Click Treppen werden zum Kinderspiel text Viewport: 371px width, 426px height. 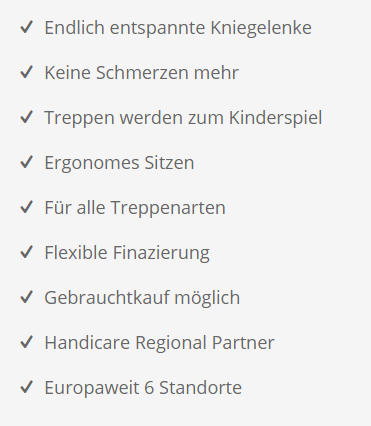point(183,118)
